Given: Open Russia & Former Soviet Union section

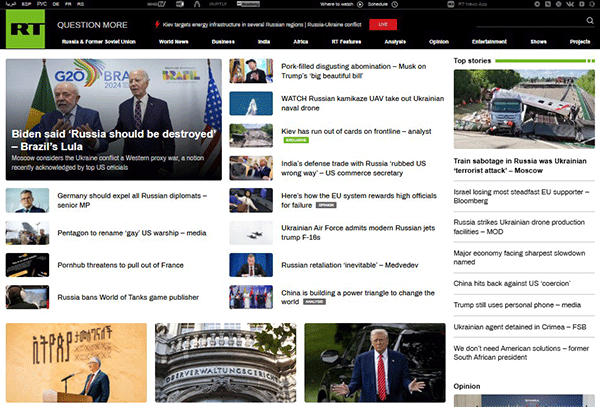Looking at the screenshot, I should point(99,42).
